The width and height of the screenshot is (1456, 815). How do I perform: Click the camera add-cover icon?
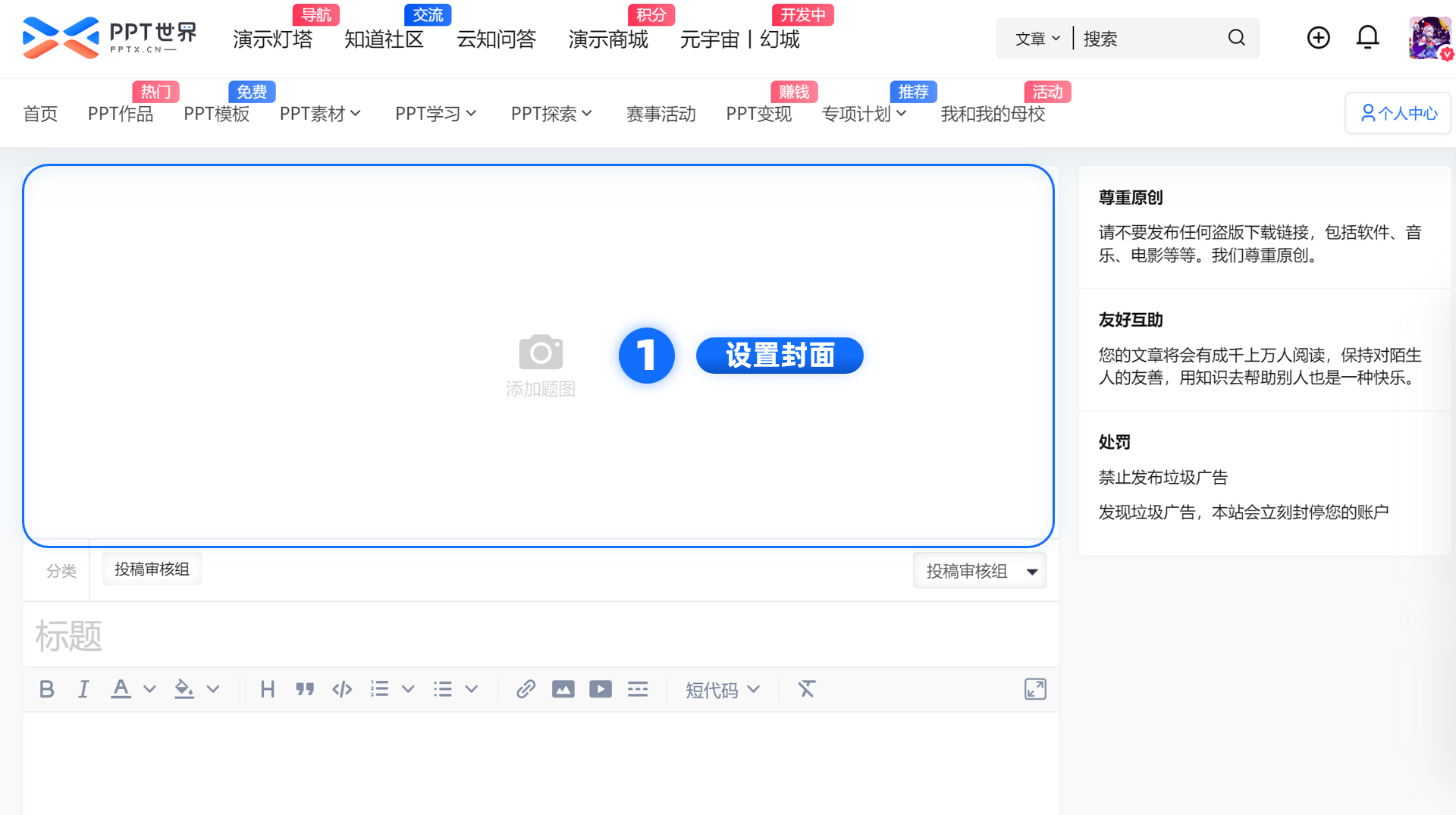pos(541,351)
